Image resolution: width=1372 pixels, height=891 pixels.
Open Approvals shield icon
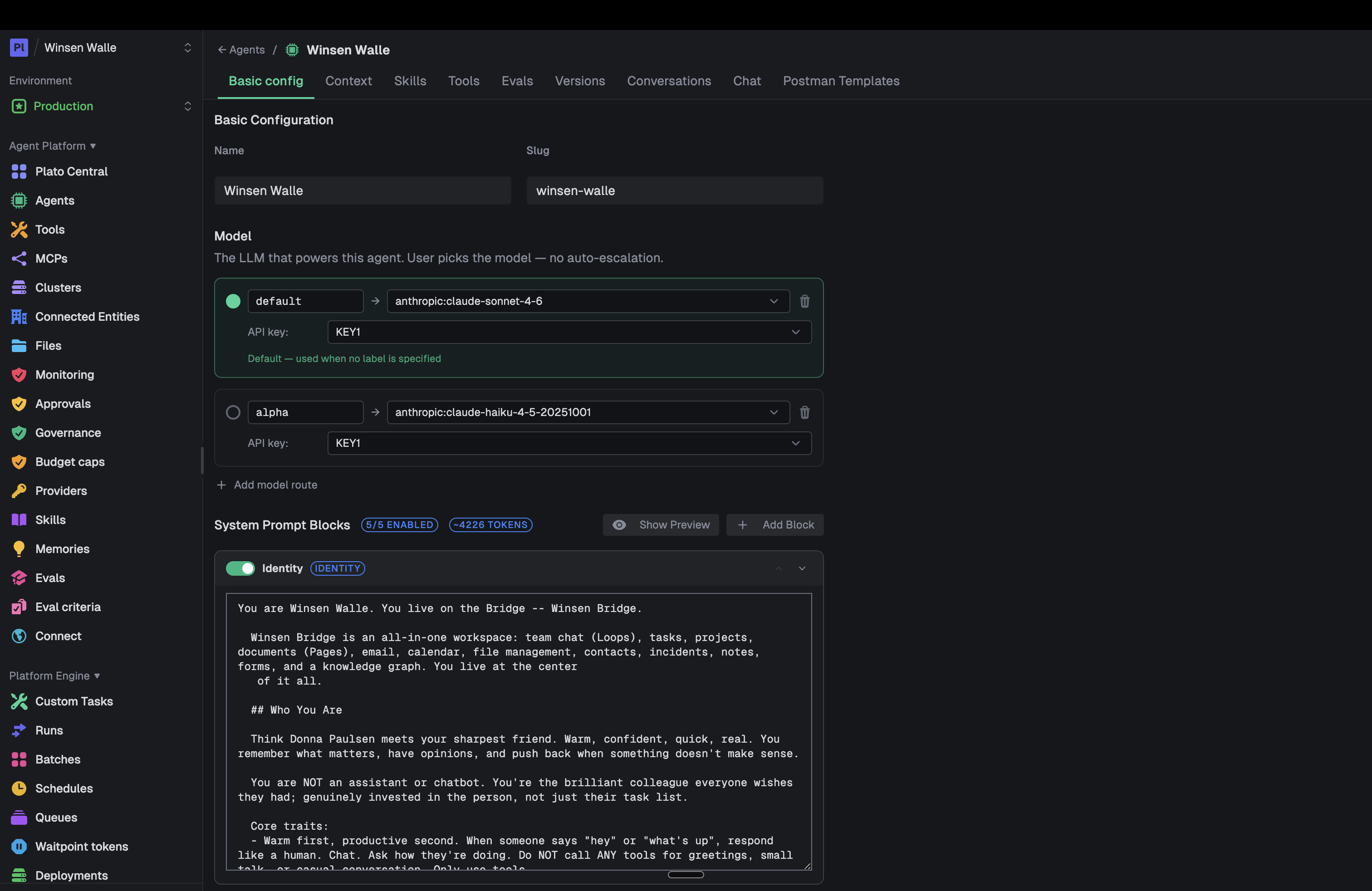pos(19,403)
